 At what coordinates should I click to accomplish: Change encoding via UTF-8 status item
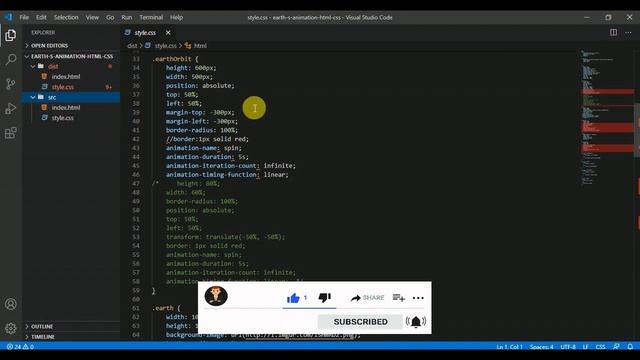coord(568,347)
